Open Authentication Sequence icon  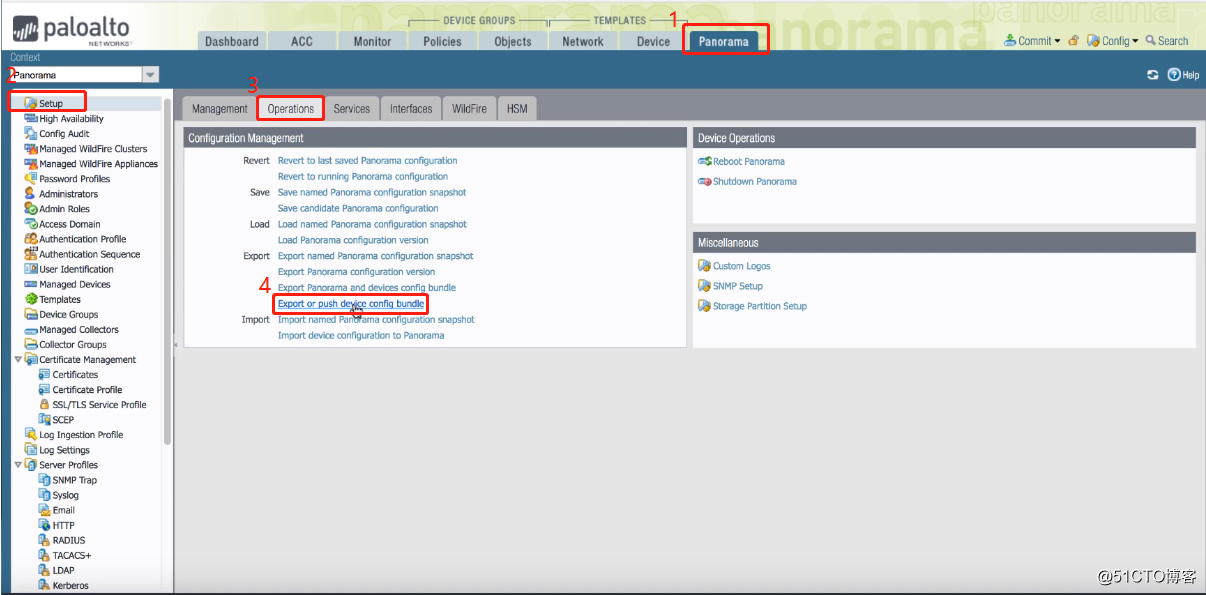click(x=31, y=254)
